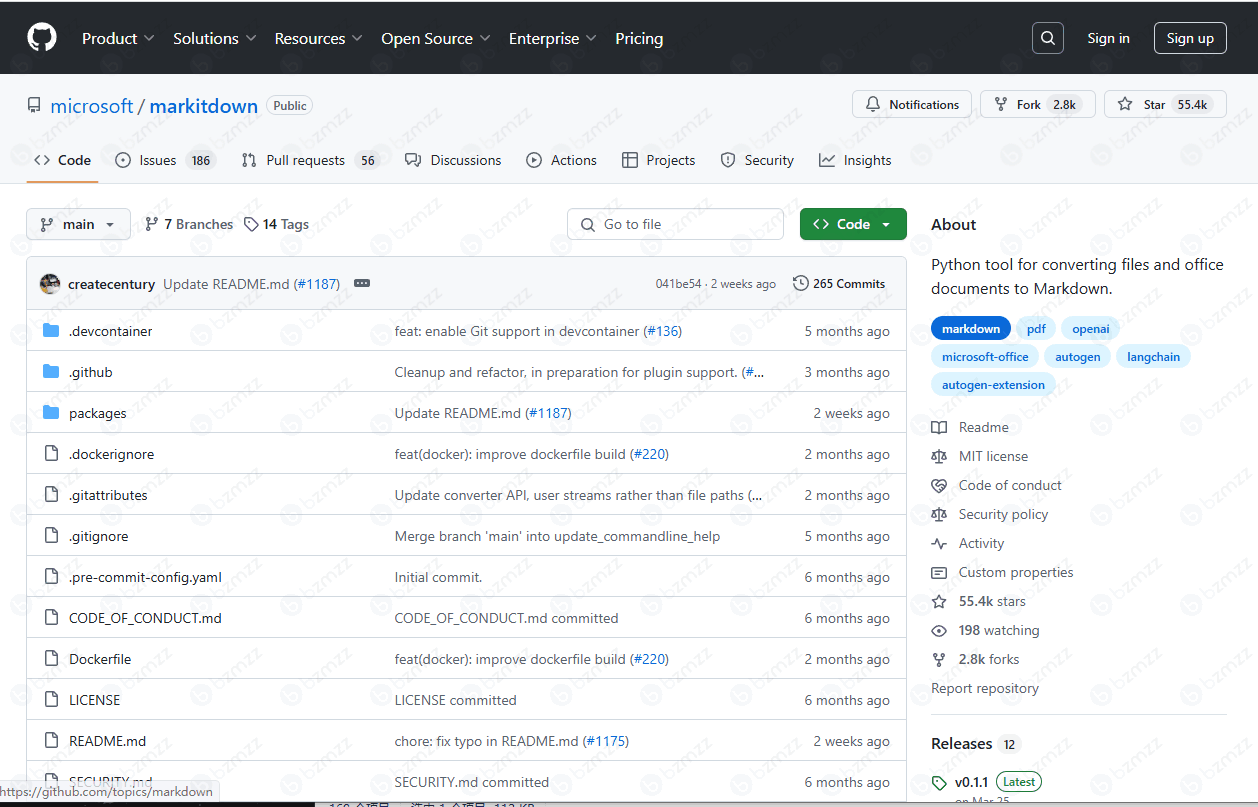This screenshot has height=807, width=1258.
Task: Expand the Product menu dropdown
Action: (118, 38)
